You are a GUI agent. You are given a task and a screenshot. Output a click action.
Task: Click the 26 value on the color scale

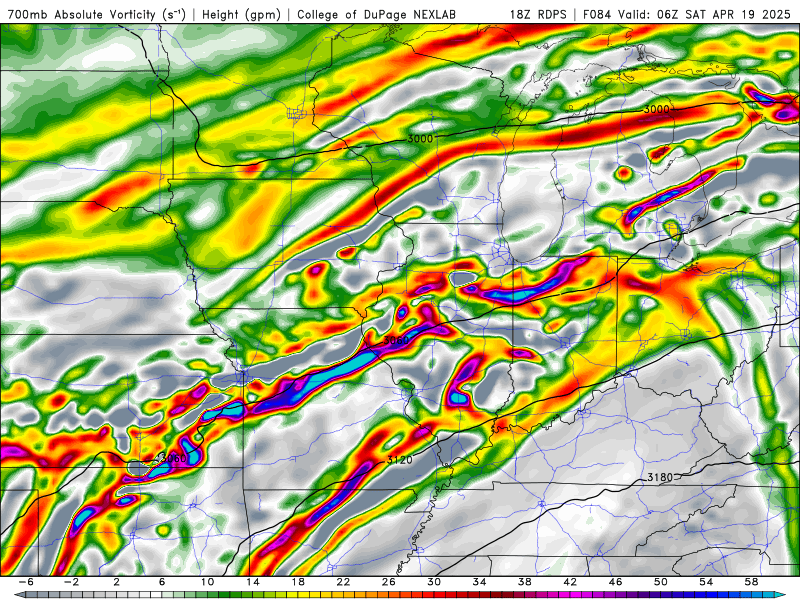pos(388,582)
